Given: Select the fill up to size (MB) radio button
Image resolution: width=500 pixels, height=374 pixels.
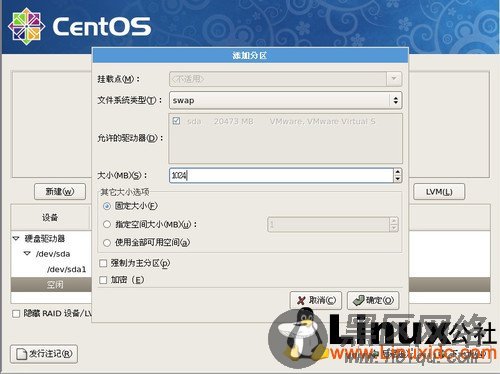Looking at the screenshot, I should pyautogui.click(x=107, y=224).
